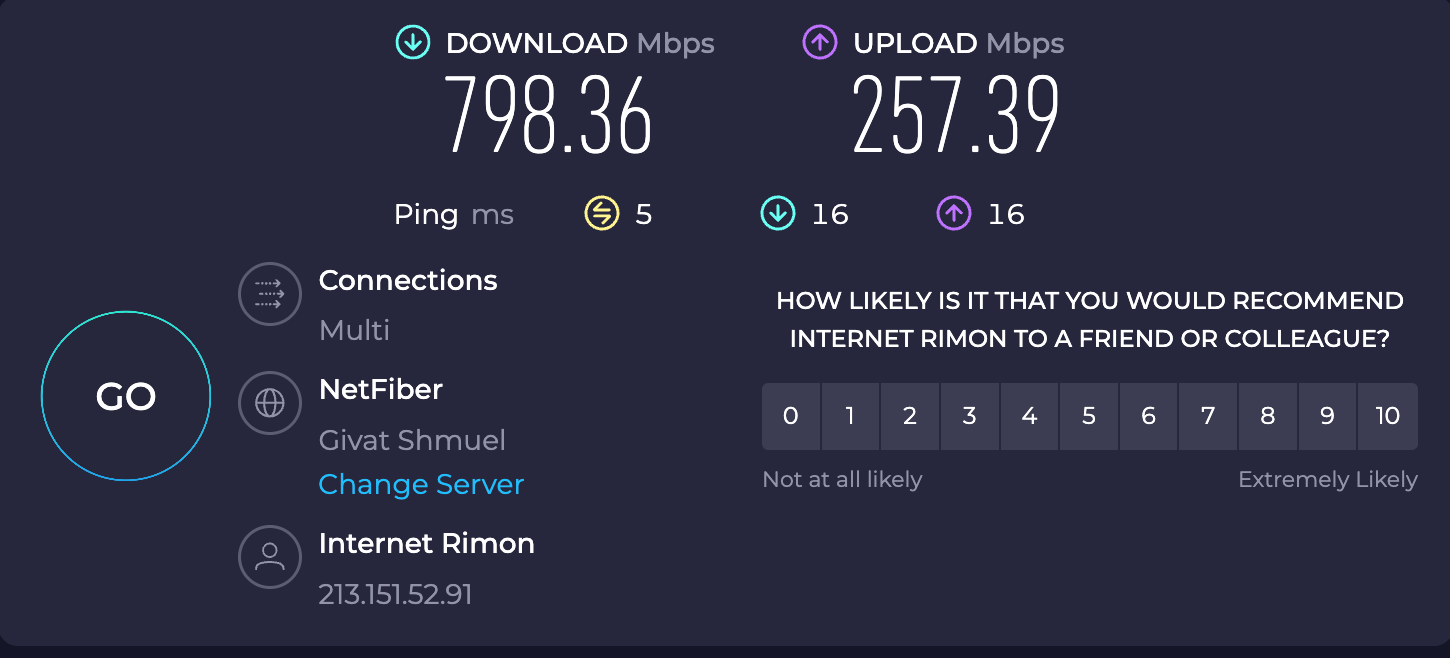
Task: Click the teal download ping icon
Action: click(777, 213)
